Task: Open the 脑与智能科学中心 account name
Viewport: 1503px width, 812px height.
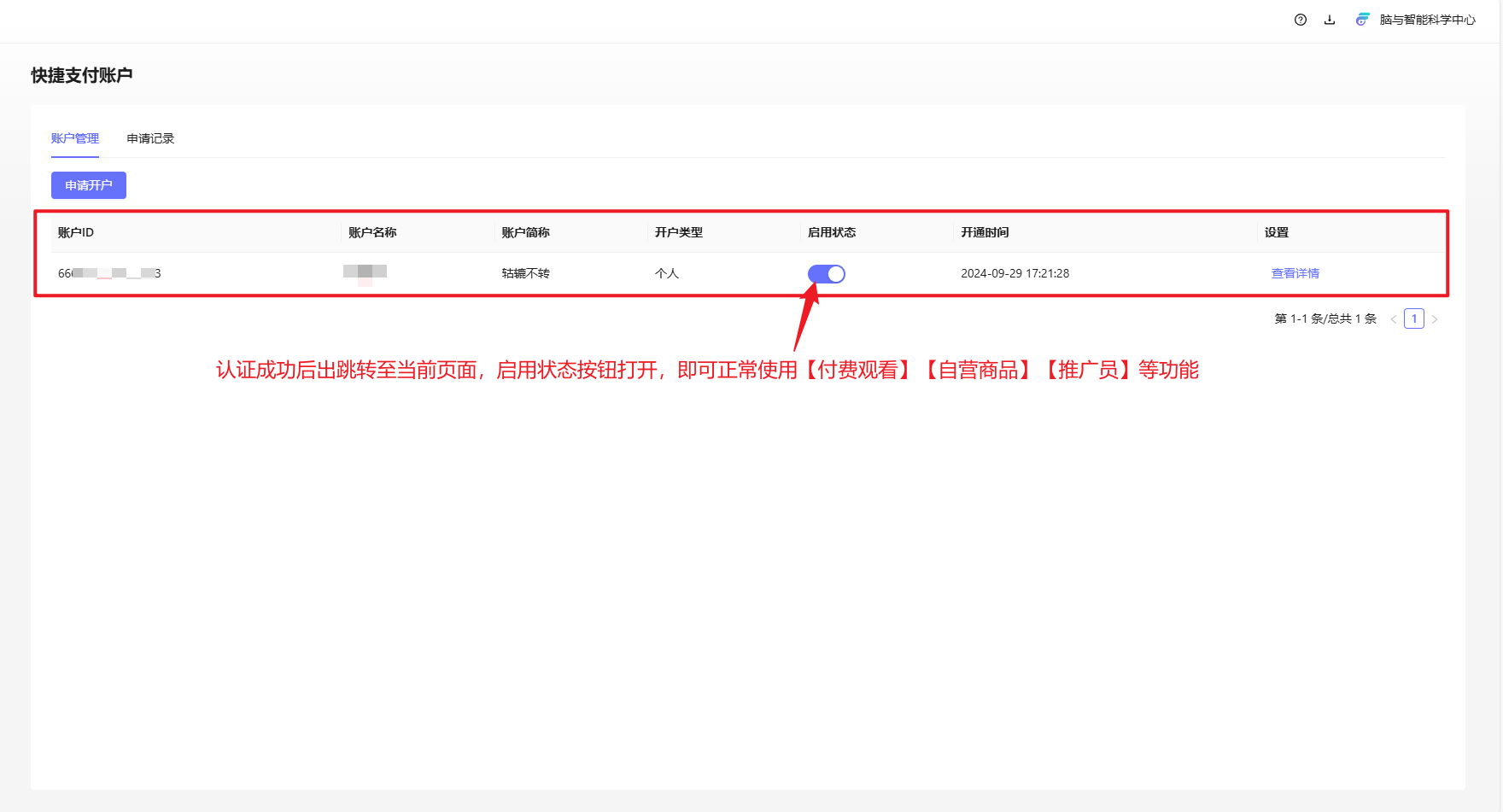Action: tap(1427, 20)
